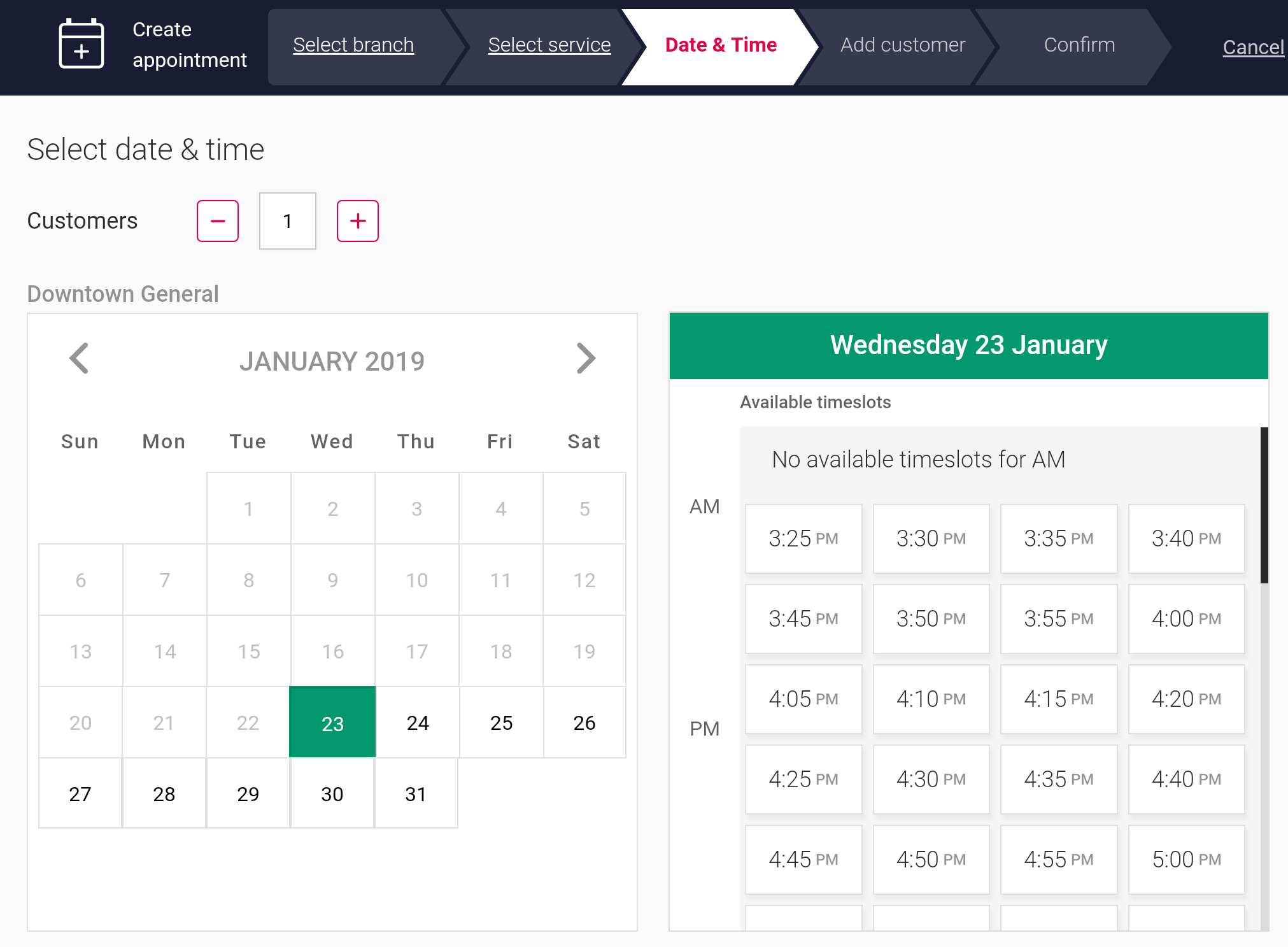Click the JANUARY 2019 month title
The width and height of the screenshot is (1288, 947).
pos(332,361)
